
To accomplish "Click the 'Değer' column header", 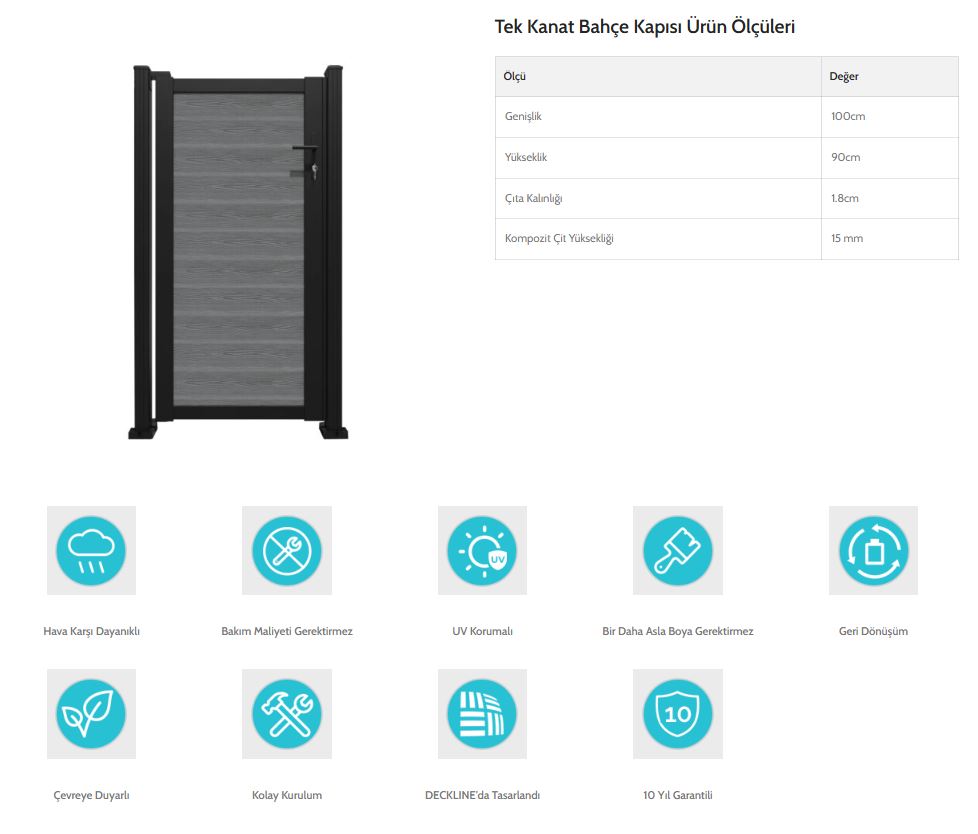I will pyautogui.click(x=844, y=76).
